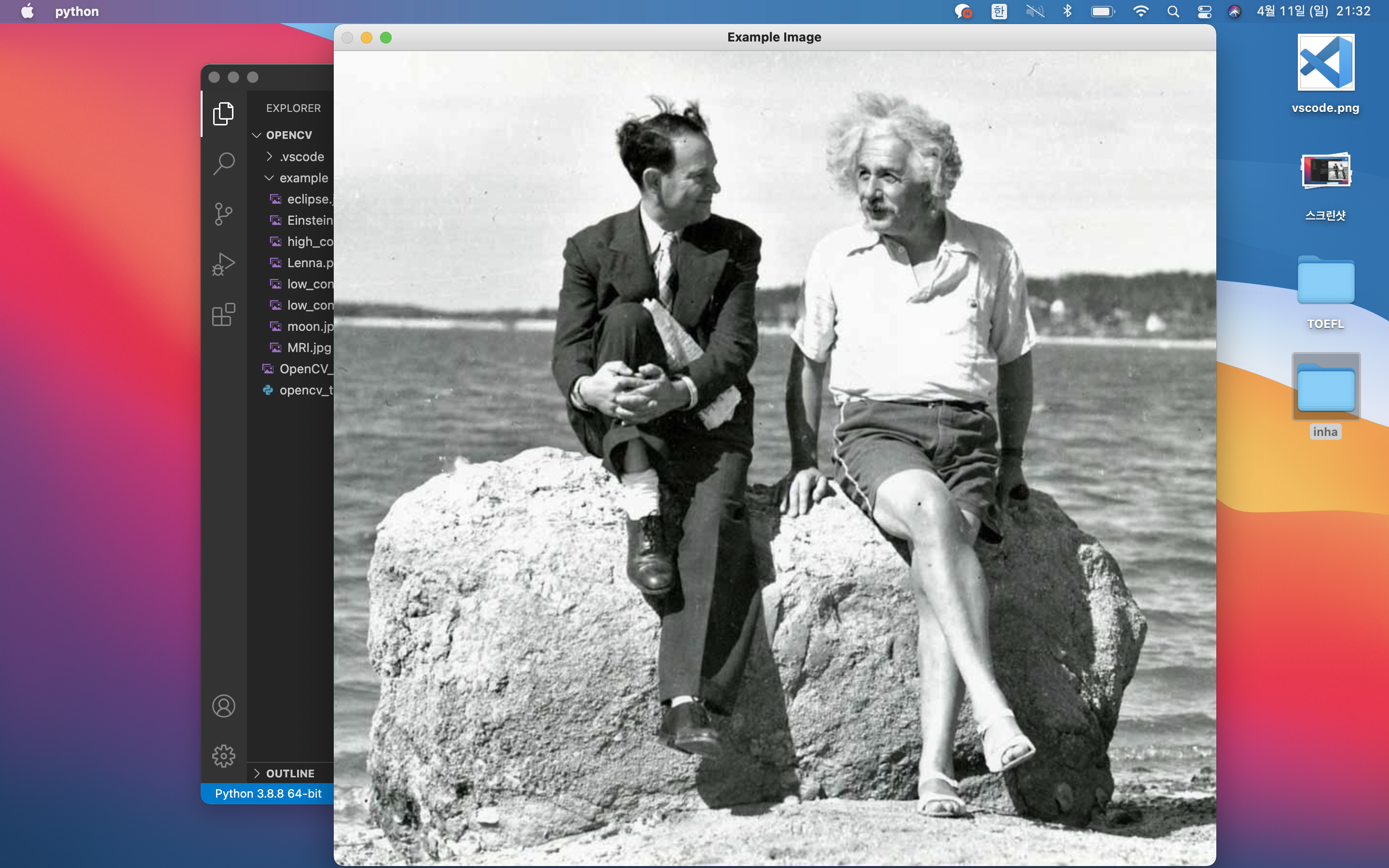The height and width of the screenshot is (868, 1389).
Task: Open the Apple menu
Action: (x=27, y=12)
